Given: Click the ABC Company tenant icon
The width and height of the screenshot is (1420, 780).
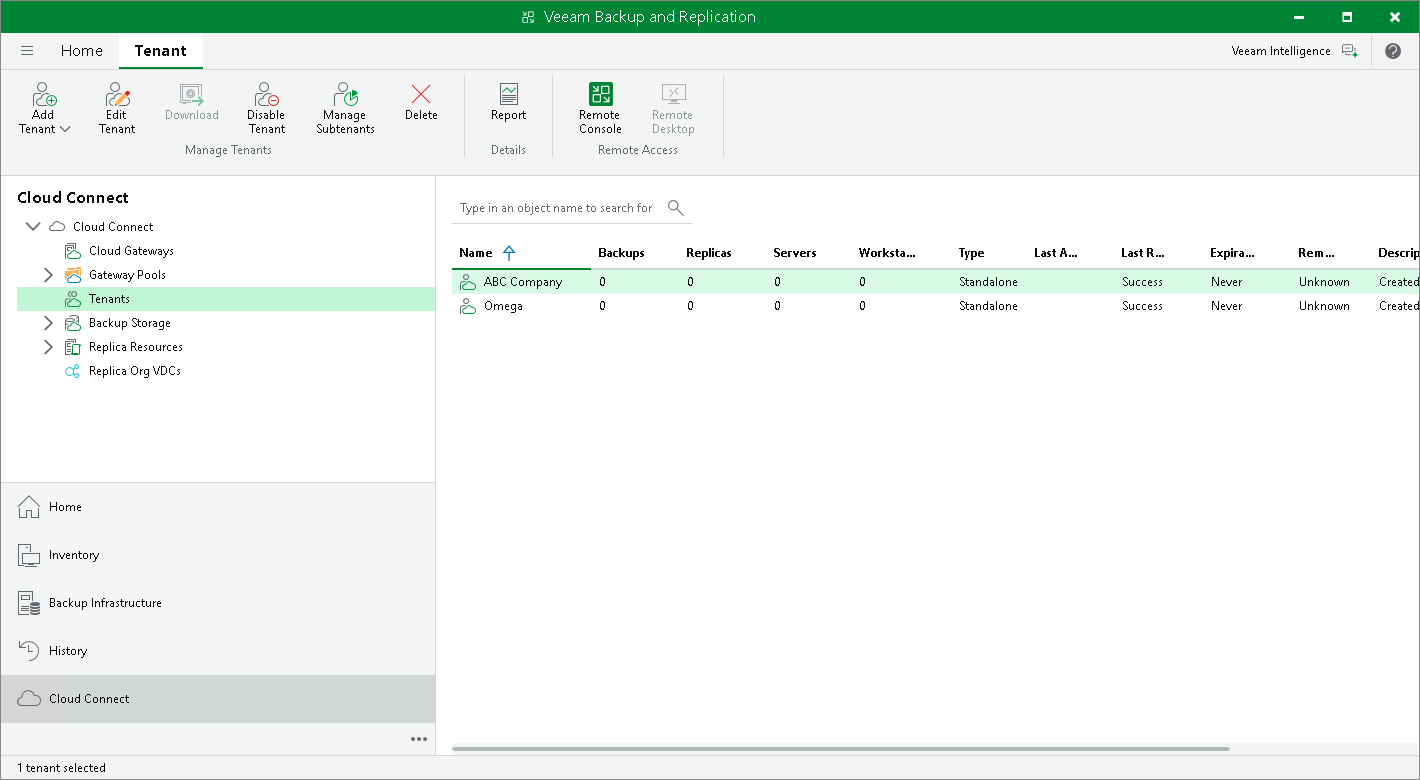Looking at the screenshot, I should [x=468, y=282].
